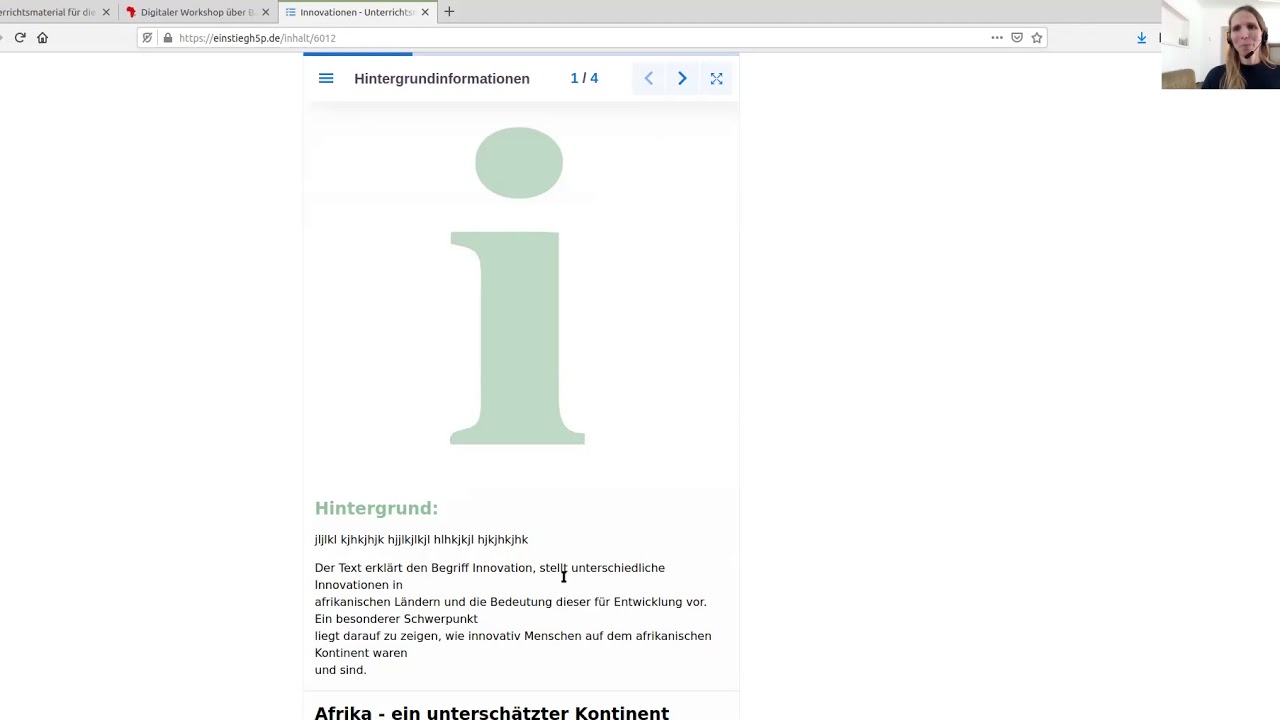Go to the next page arrow
The image size is (1280, 720).
point(682,78)
